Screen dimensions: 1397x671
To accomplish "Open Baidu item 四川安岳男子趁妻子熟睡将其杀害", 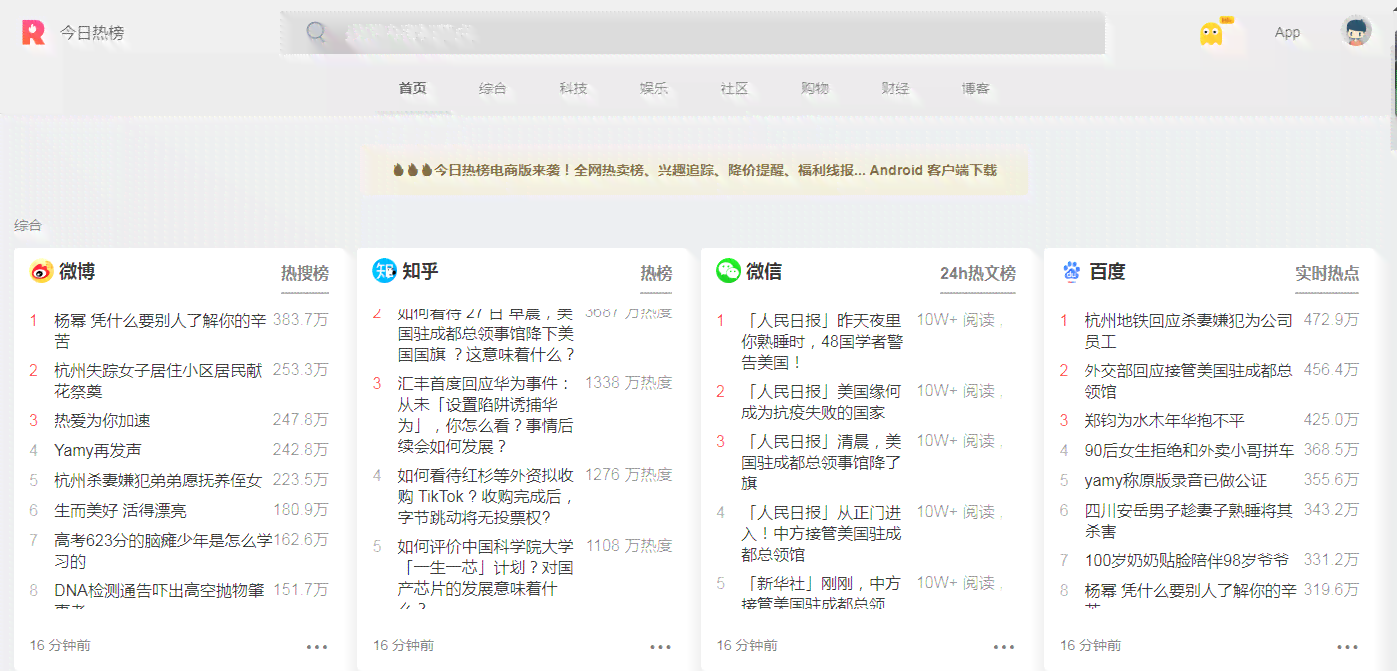I will 1189,521.
